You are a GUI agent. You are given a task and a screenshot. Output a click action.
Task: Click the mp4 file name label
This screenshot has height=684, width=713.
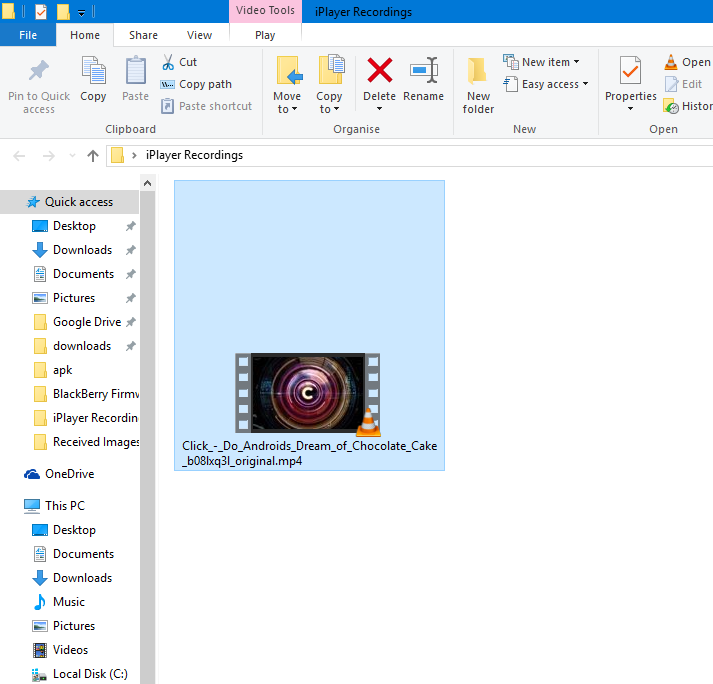click(x=309, y=453)
